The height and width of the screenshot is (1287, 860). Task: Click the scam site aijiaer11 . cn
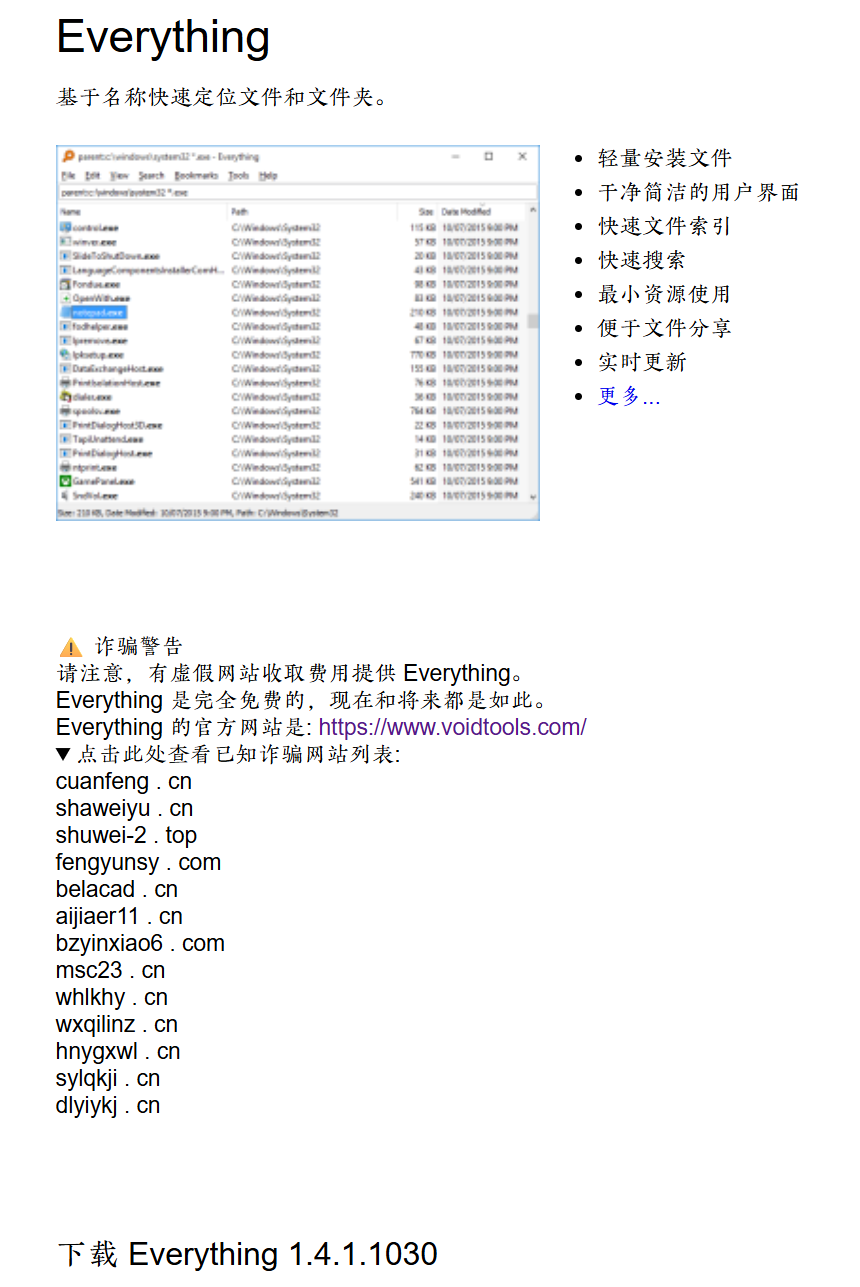coord(119,916)
